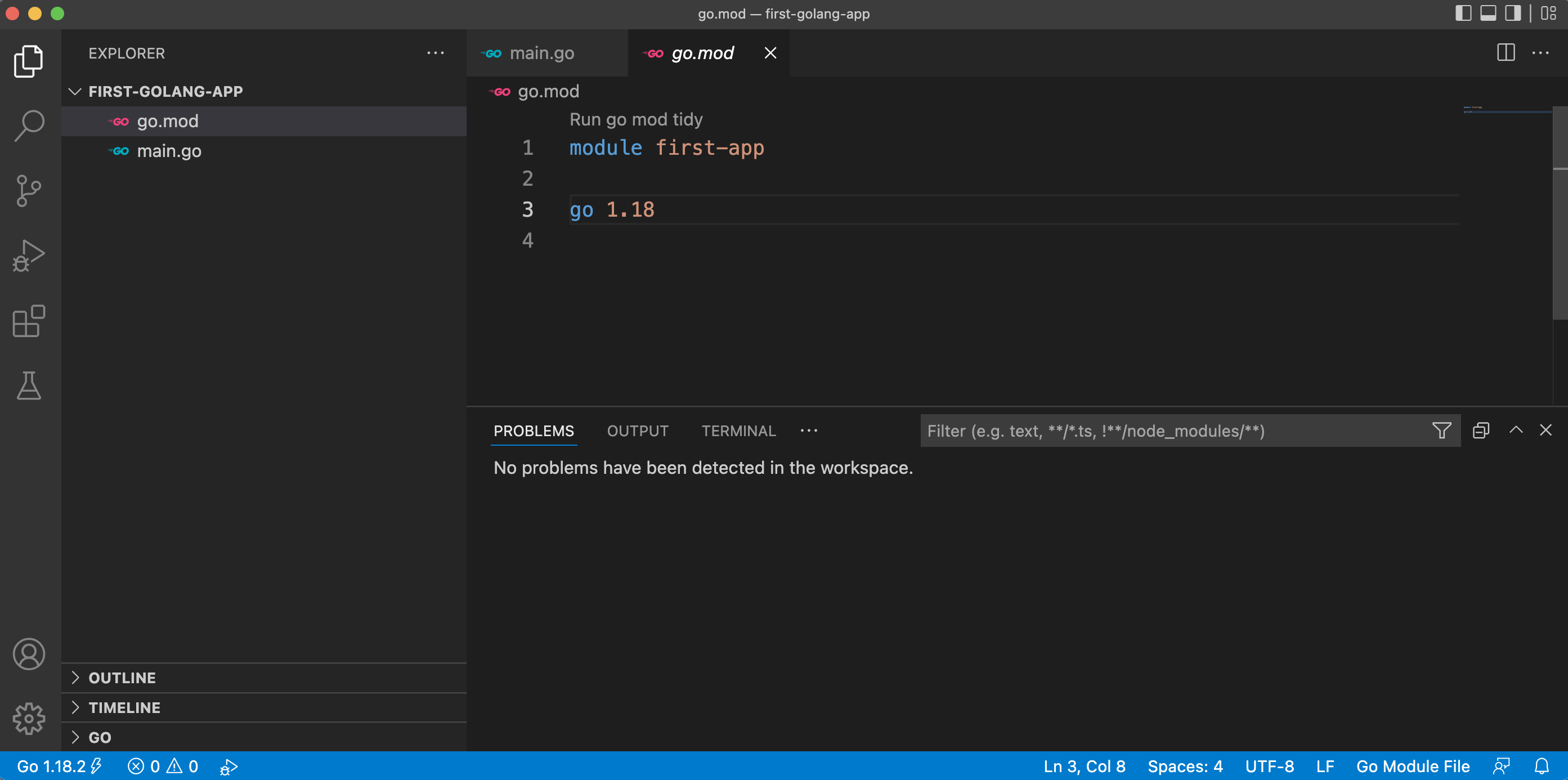The height and width of the screenshot is (780, 1568).
Task: Click the minimap code preview
Action: pyautogui.click(x=1507, y=110)
